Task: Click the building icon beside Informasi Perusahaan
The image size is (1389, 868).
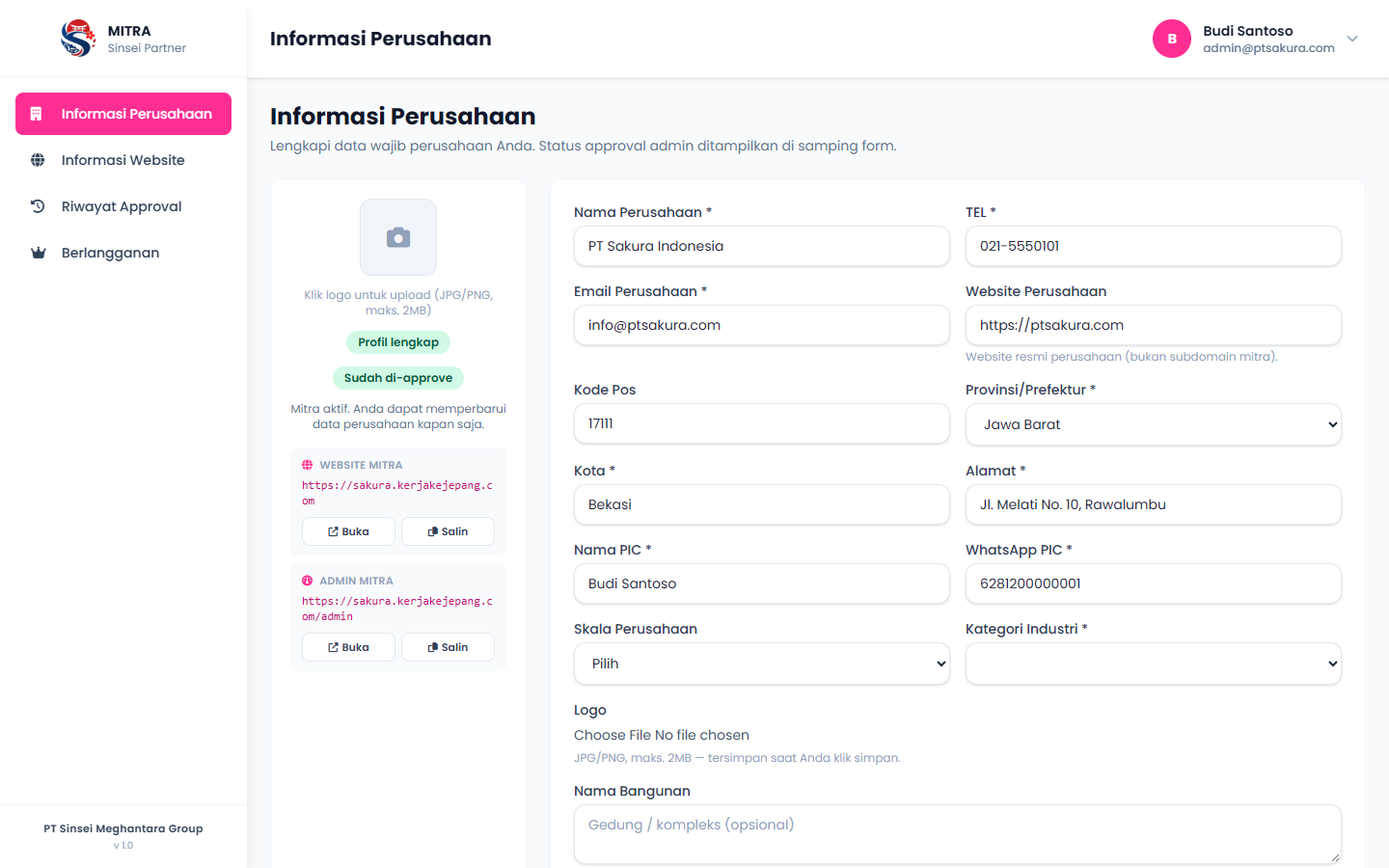Action: coord(37,114)
